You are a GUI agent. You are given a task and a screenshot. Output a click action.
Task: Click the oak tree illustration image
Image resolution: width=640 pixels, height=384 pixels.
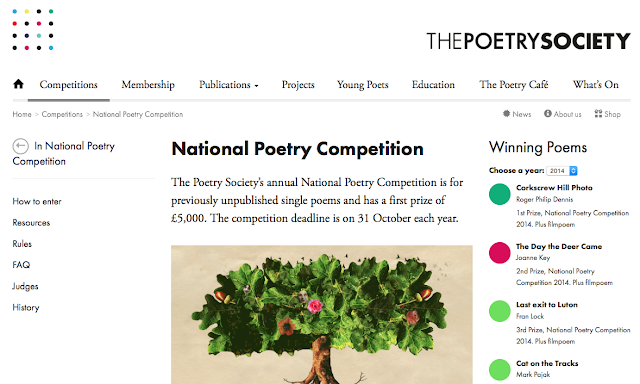pyautogui.click(x=322, y=315)
